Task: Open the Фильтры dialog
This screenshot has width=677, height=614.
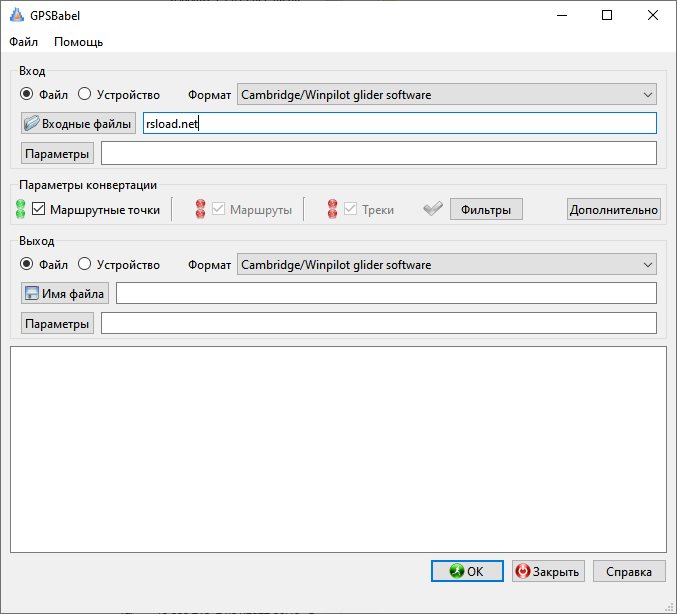Action: pos(486,209)
